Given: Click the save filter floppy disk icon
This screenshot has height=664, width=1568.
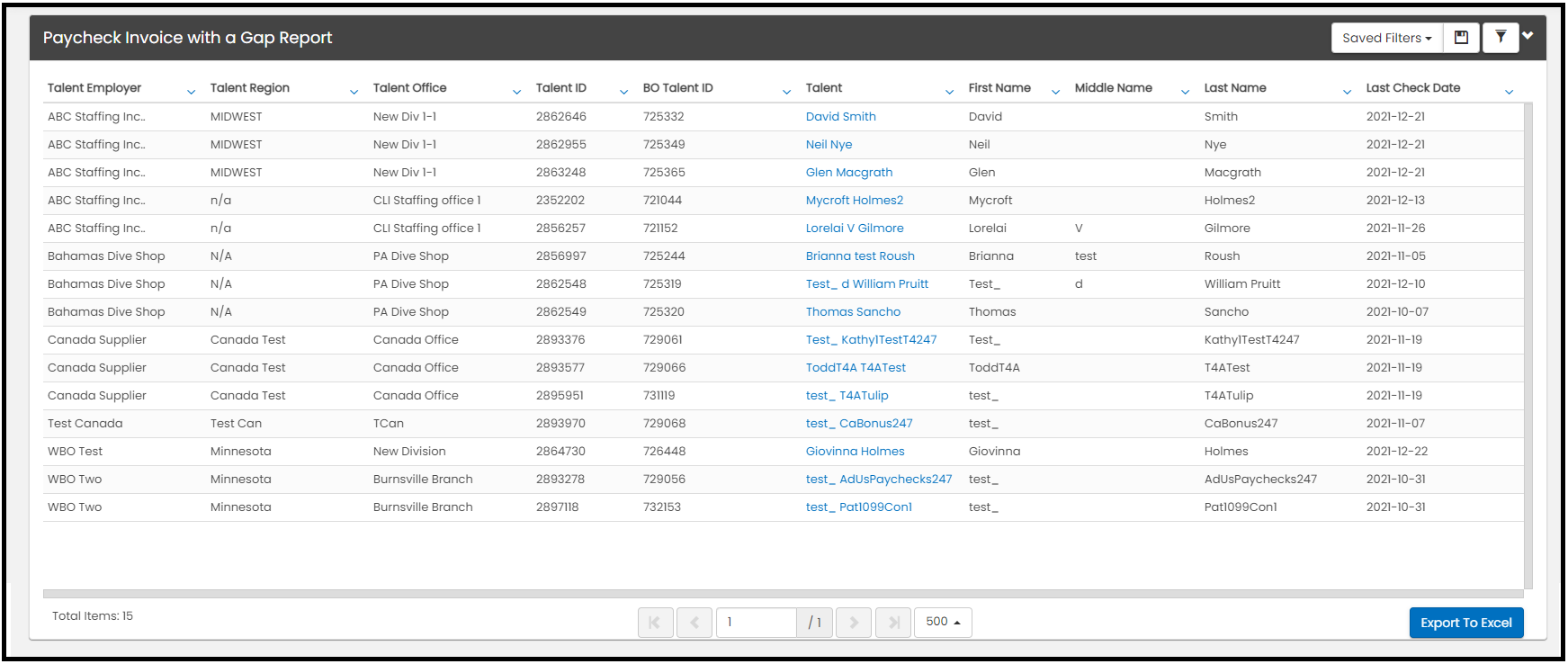Looking at the screenshot, I should (1461, 38).
